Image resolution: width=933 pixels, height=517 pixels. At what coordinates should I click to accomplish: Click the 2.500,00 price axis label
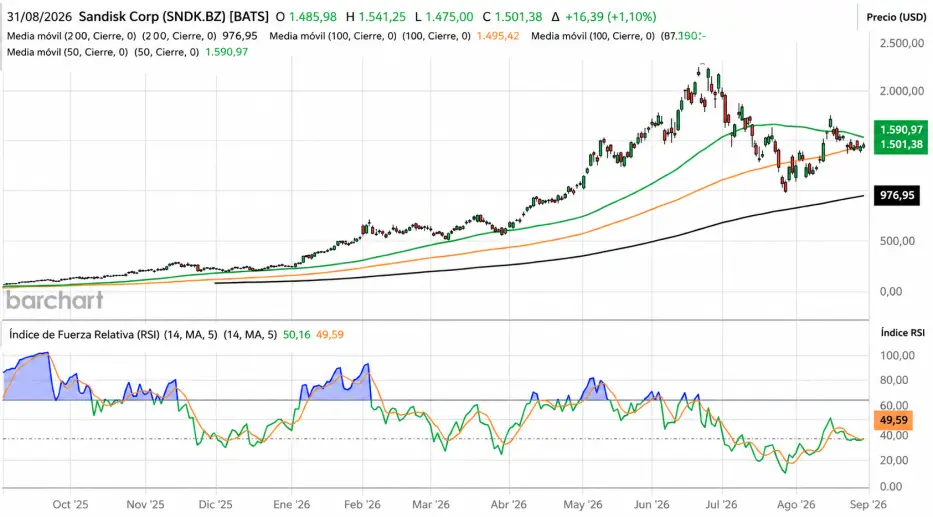(901, 43)
